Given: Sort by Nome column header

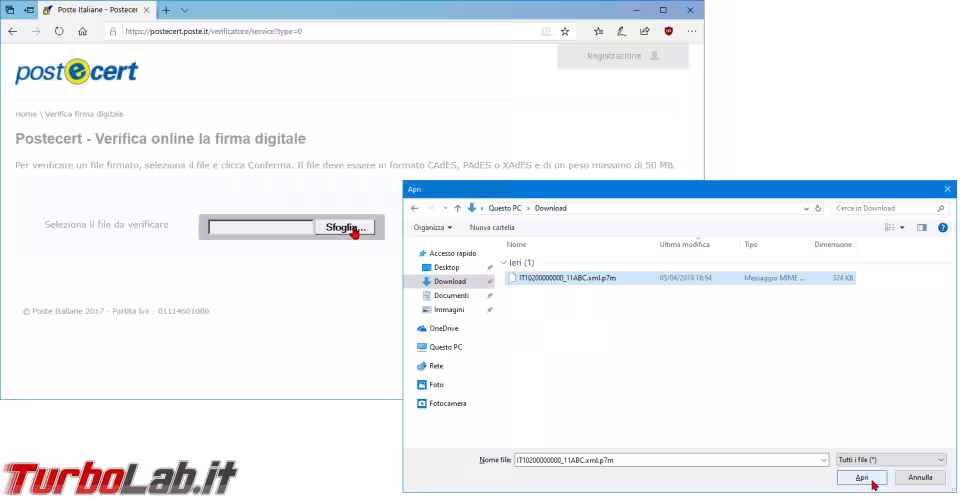Looking at the screenshot, I should 516,244.
